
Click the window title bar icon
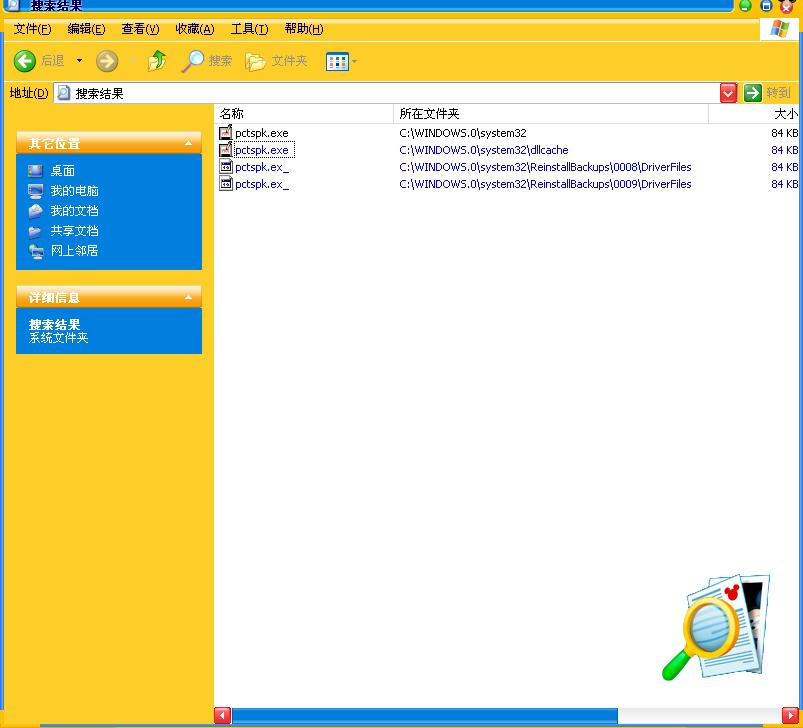[x=11, y=5]
